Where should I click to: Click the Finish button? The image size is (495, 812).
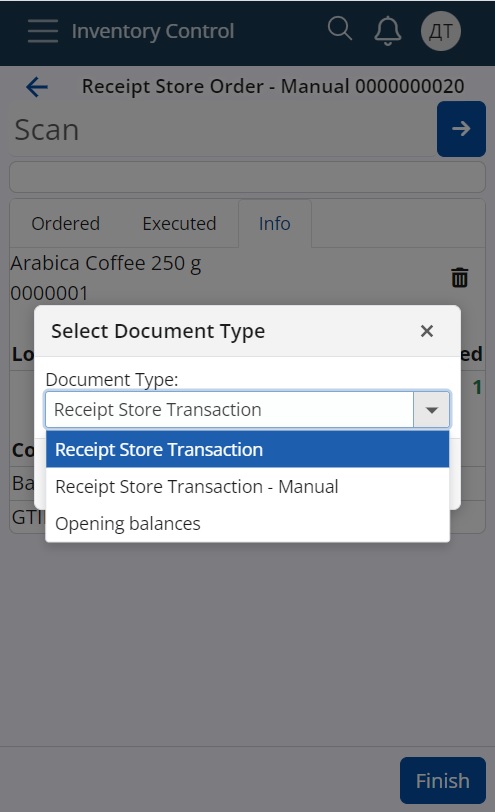443,780
